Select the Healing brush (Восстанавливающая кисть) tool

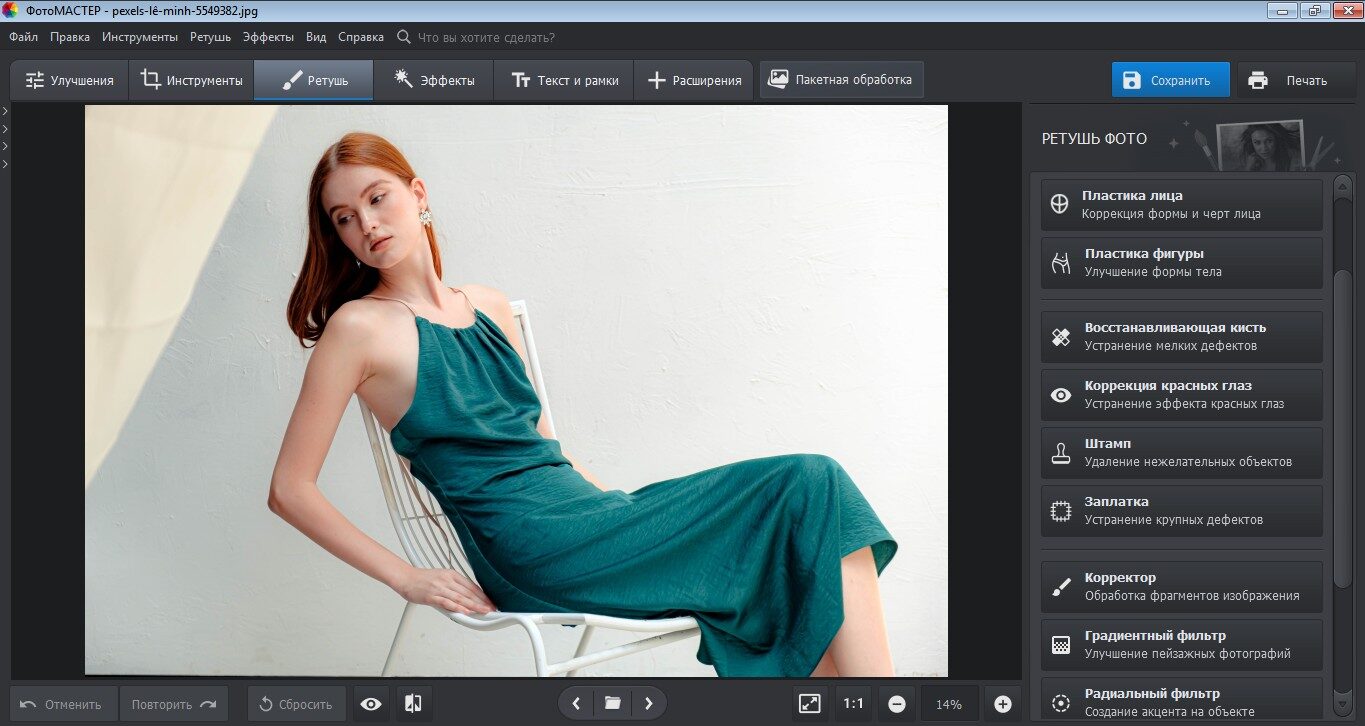1181,336
